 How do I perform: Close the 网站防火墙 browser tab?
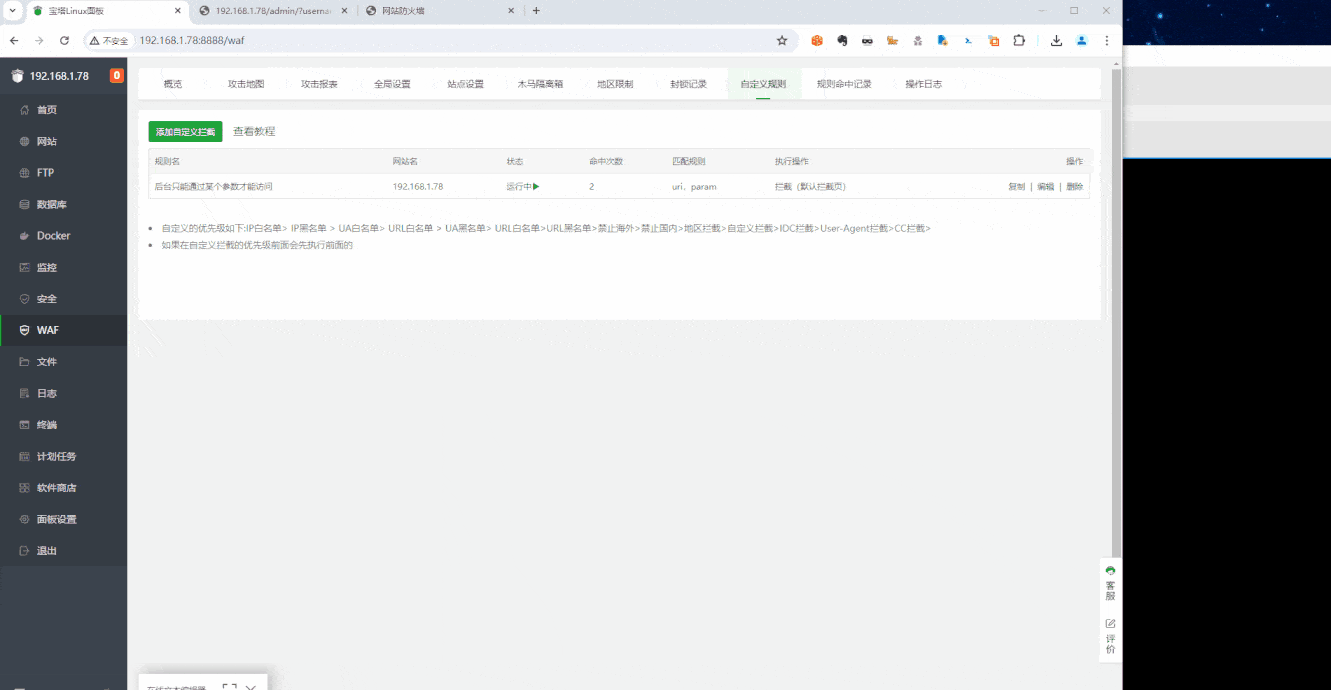pos(510,11)
